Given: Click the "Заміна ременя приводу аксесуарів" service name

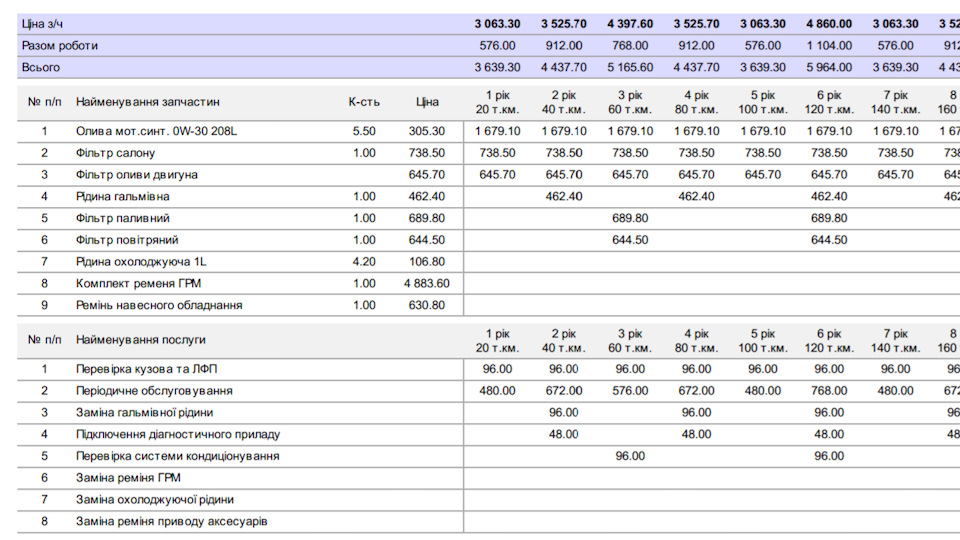Looking at the screenshot, I should click(171, 522).
